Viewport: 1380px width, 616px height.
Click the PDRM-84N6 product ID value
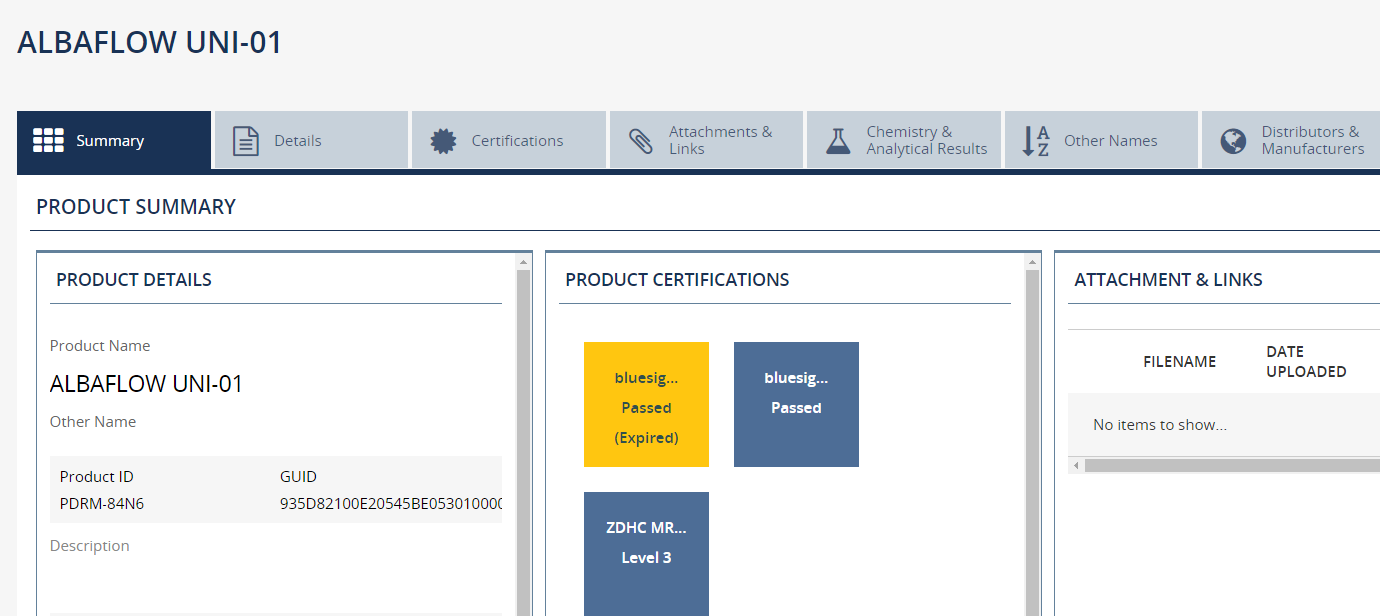tap(102, 504)
